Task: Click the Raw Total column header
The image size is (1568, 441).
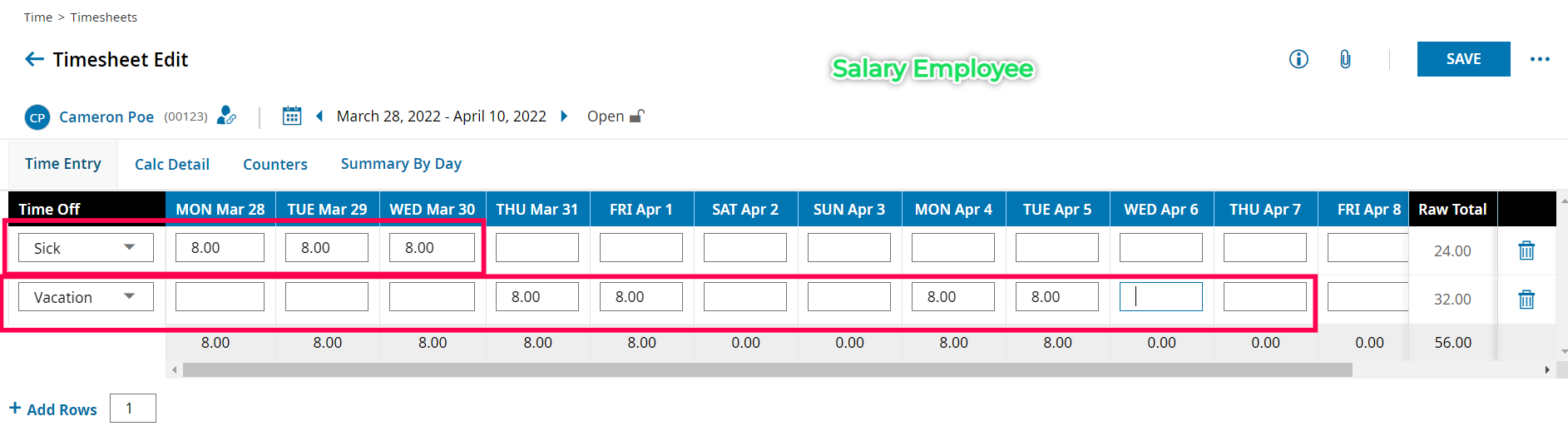Action: [x=1452, y=209]
